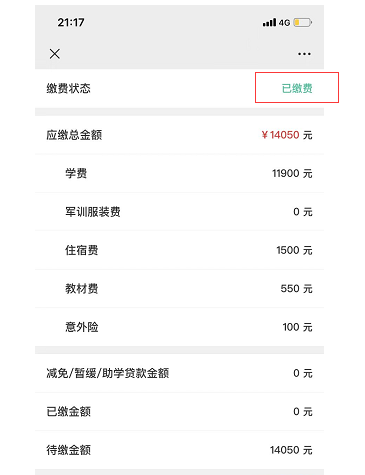Tap the 缴费状态 row label
This screenshot has width=365, height=475.
(68, 88)
